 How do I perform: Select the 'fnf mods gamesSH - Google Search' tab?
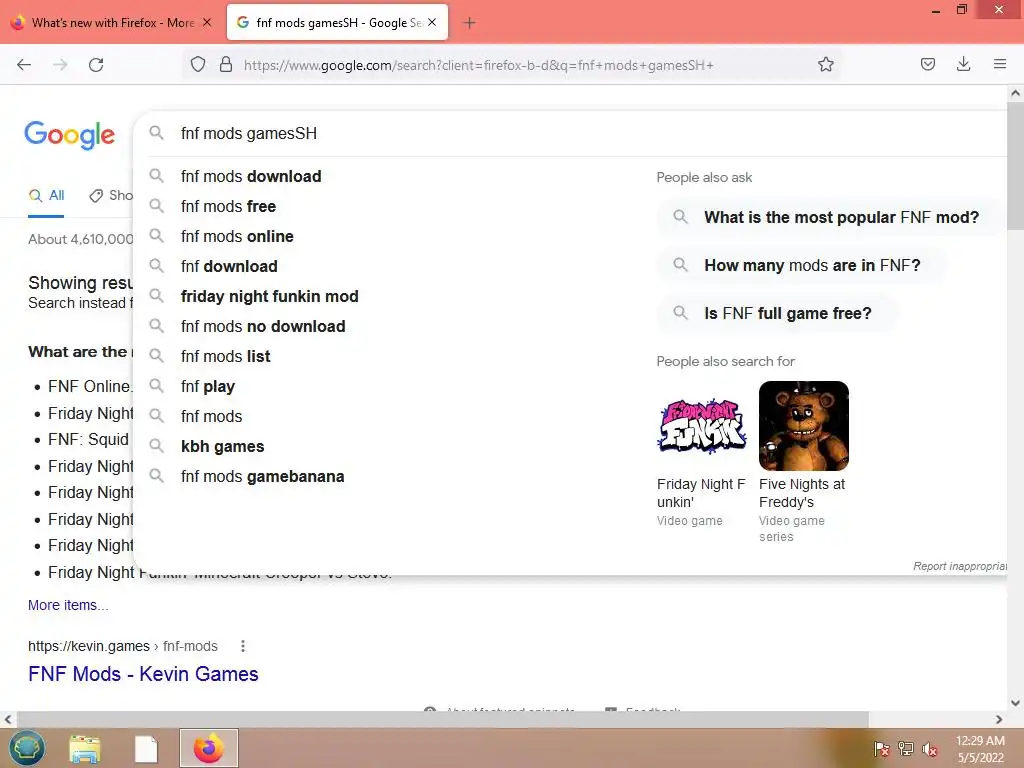tap(338, 23)
